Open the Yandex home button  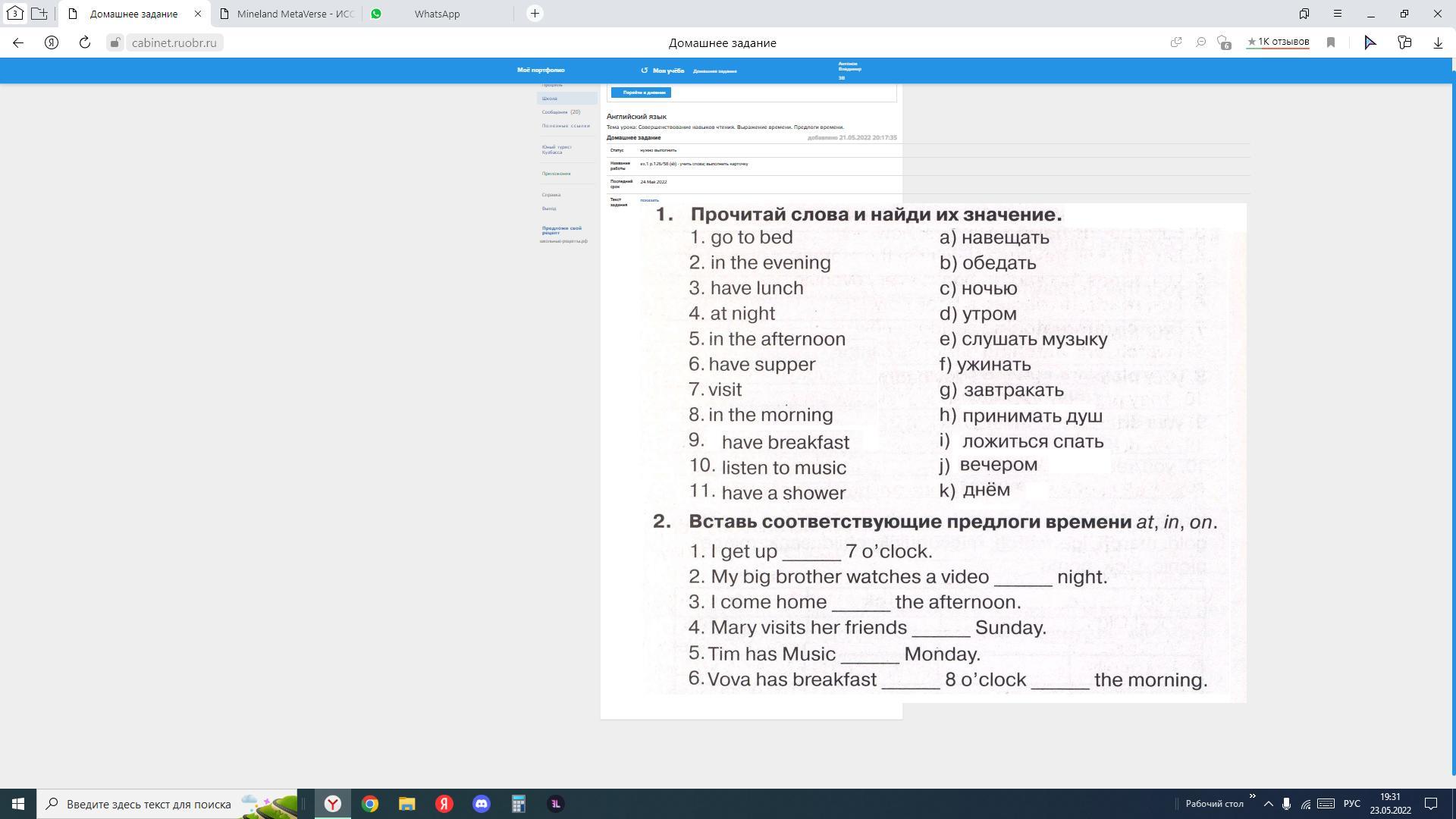(x=52, y=42)
